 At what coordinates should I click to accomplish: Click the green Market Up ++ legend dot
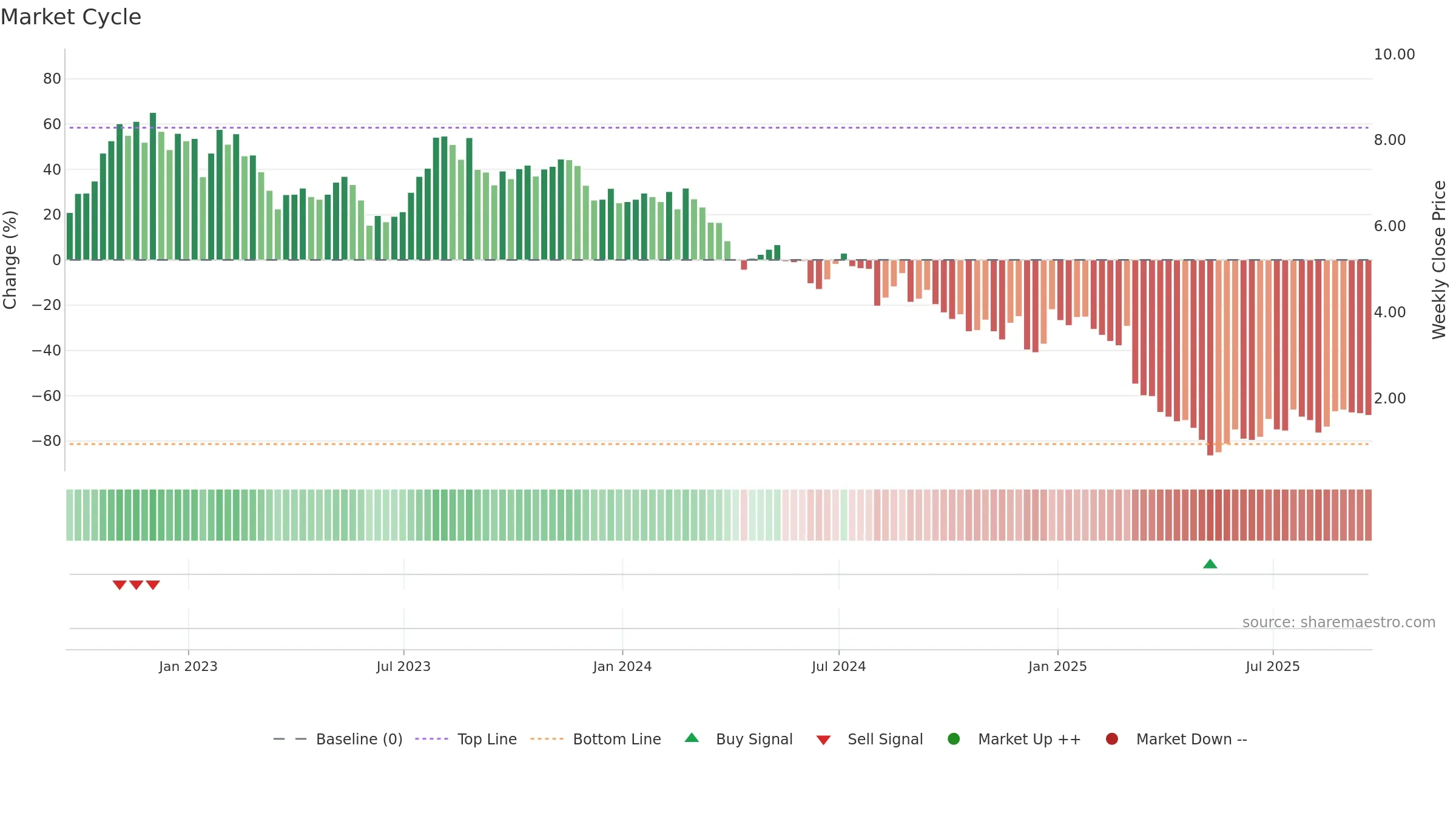point(954,739)
